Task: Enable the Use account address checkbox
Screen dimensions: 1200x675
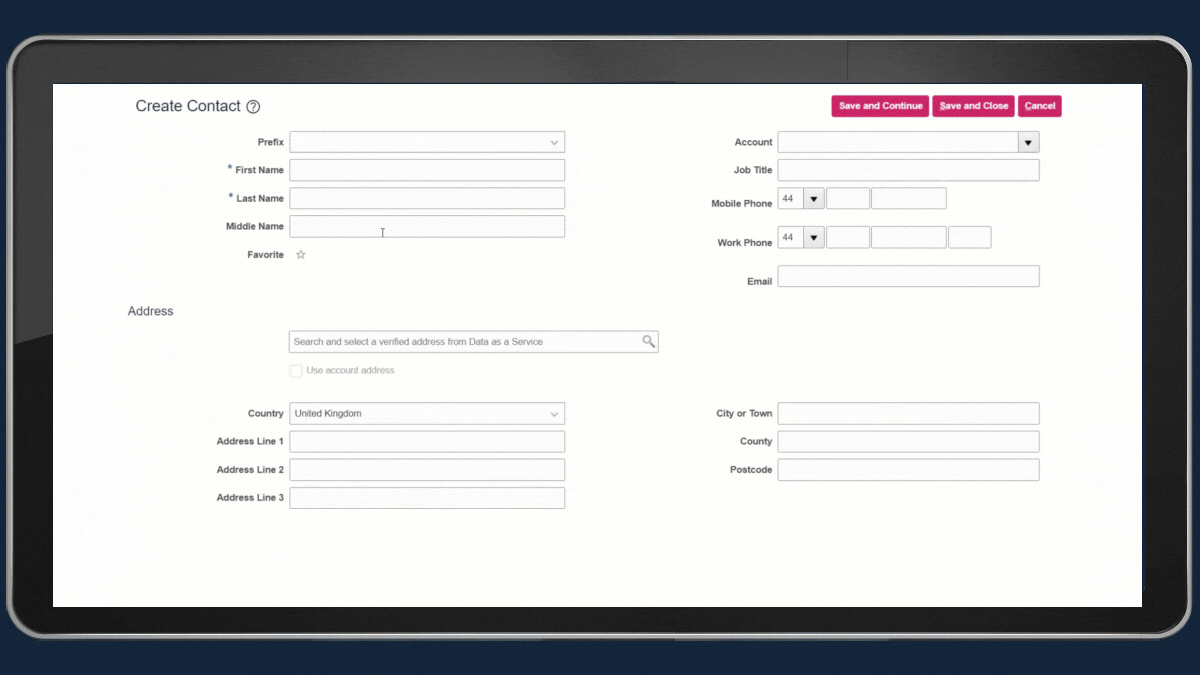Action: click(296, 371)
